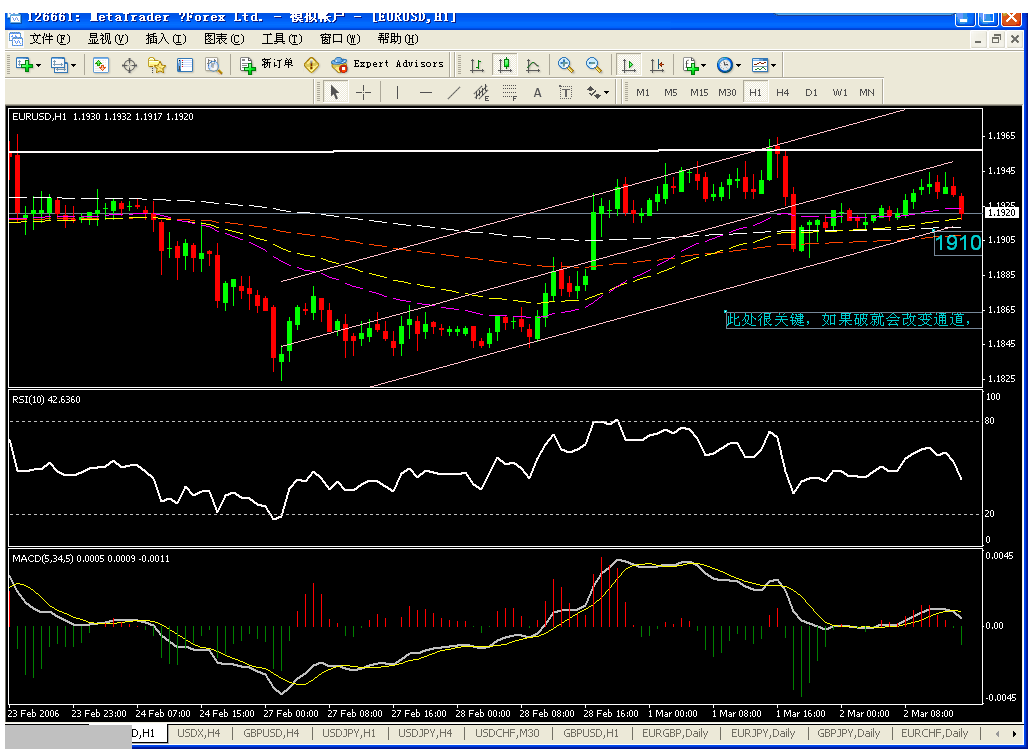Viewport: 1028px width, 749px height.
Task: Select the trendline drawing tool
Action: [x=453, y=92]
